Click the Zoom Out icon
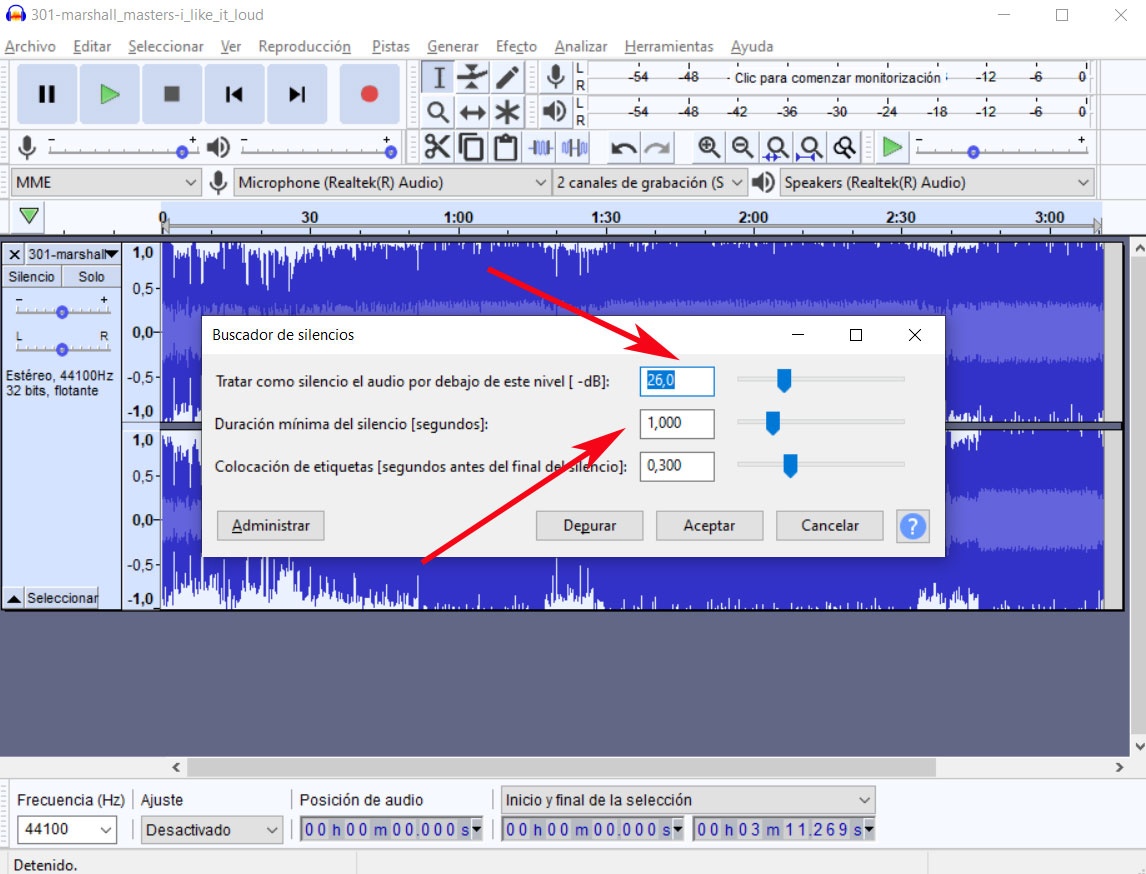This screenshot has height=874, width=1146. pyautogui.click(x=743, y=148)
